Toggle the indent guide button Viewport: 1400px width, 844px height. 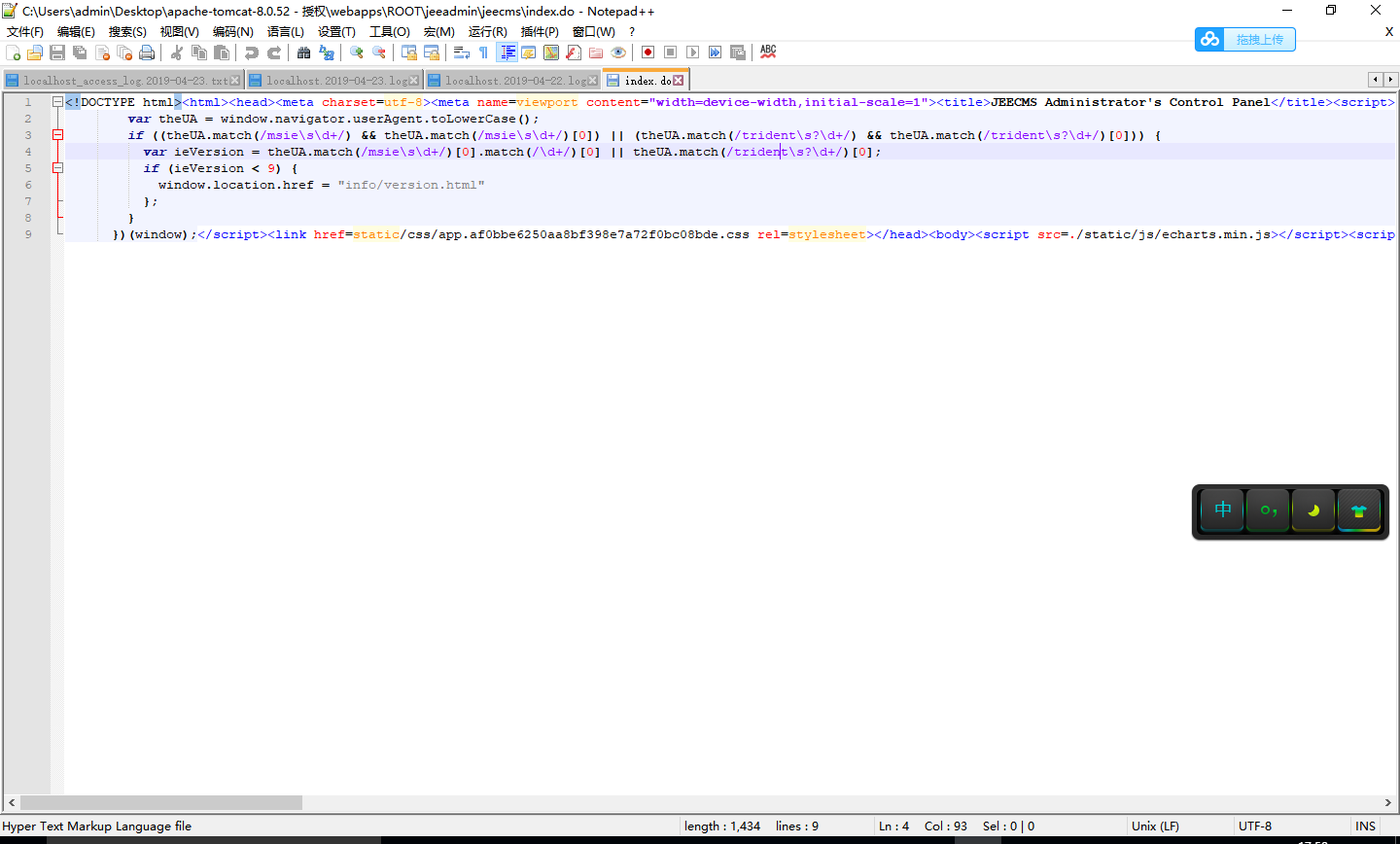507,53
